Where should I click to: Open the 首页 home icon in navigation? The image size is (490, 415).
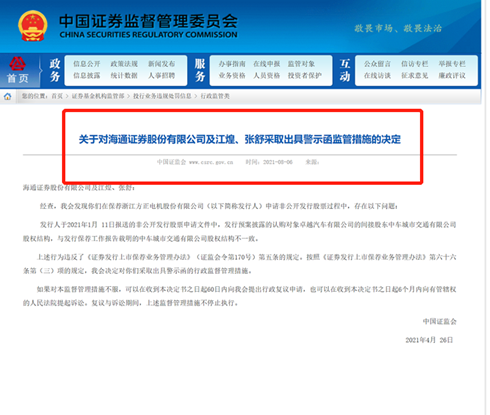point(18,70)
